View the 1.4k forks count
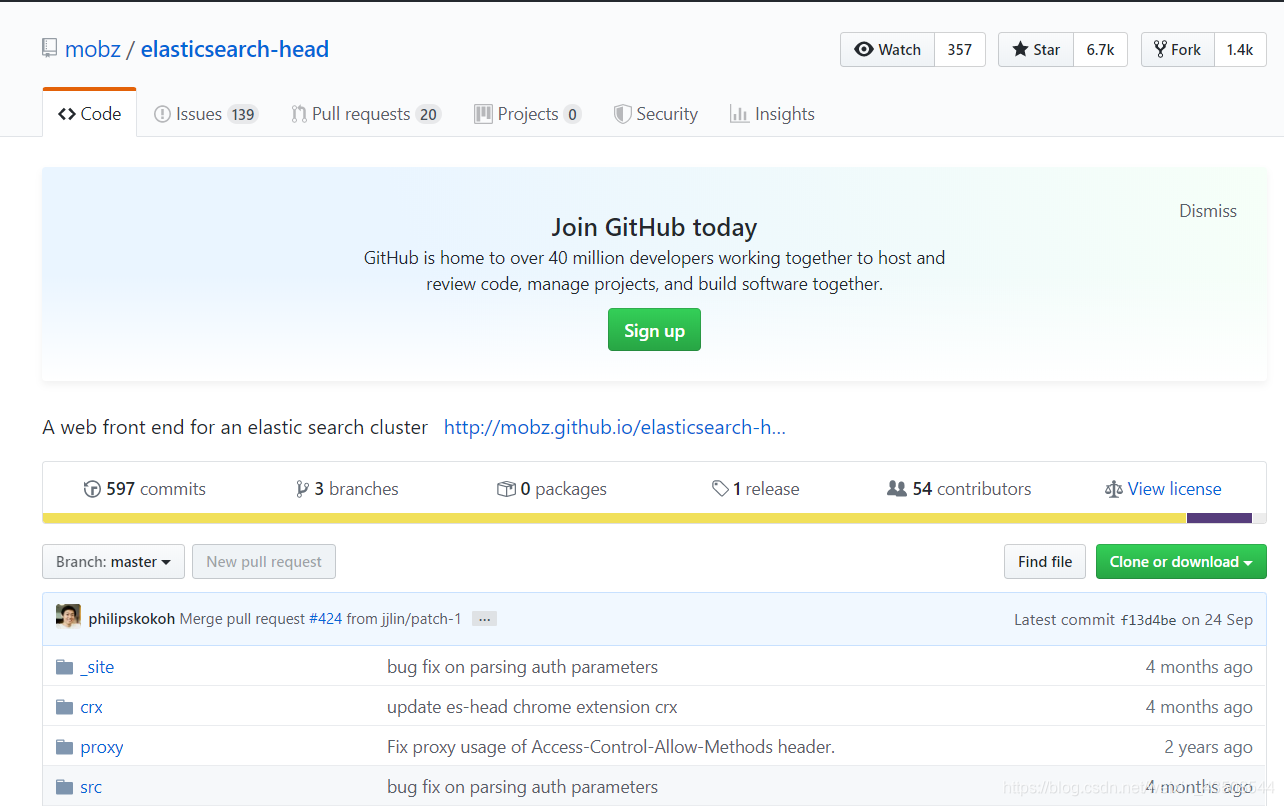This screenshot has height=806, width=1284. (x=1240, y=49)
